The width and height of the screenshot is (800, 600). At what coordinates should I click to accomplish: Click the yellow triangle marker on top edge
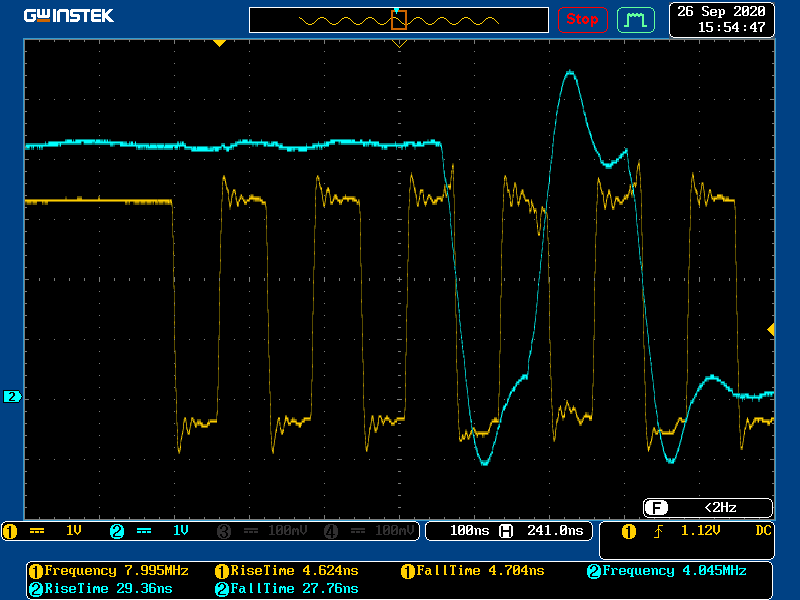(219, 43)
